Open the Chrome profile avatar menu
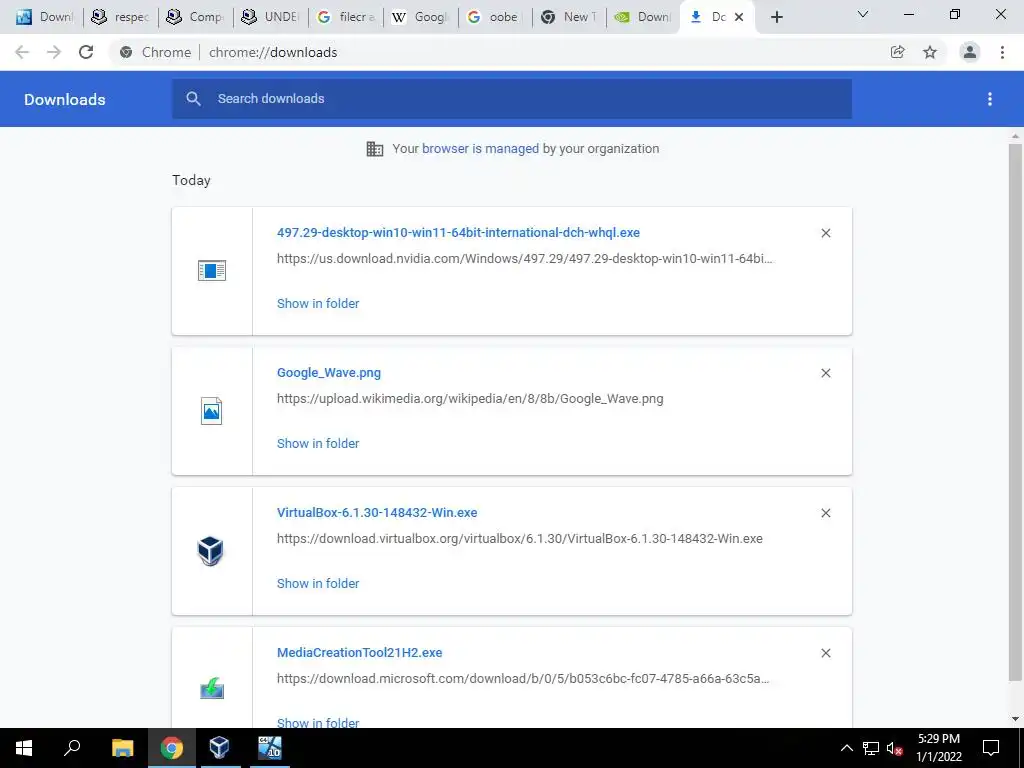This screenshot has width=1024, height=768. tap(970, 52)
